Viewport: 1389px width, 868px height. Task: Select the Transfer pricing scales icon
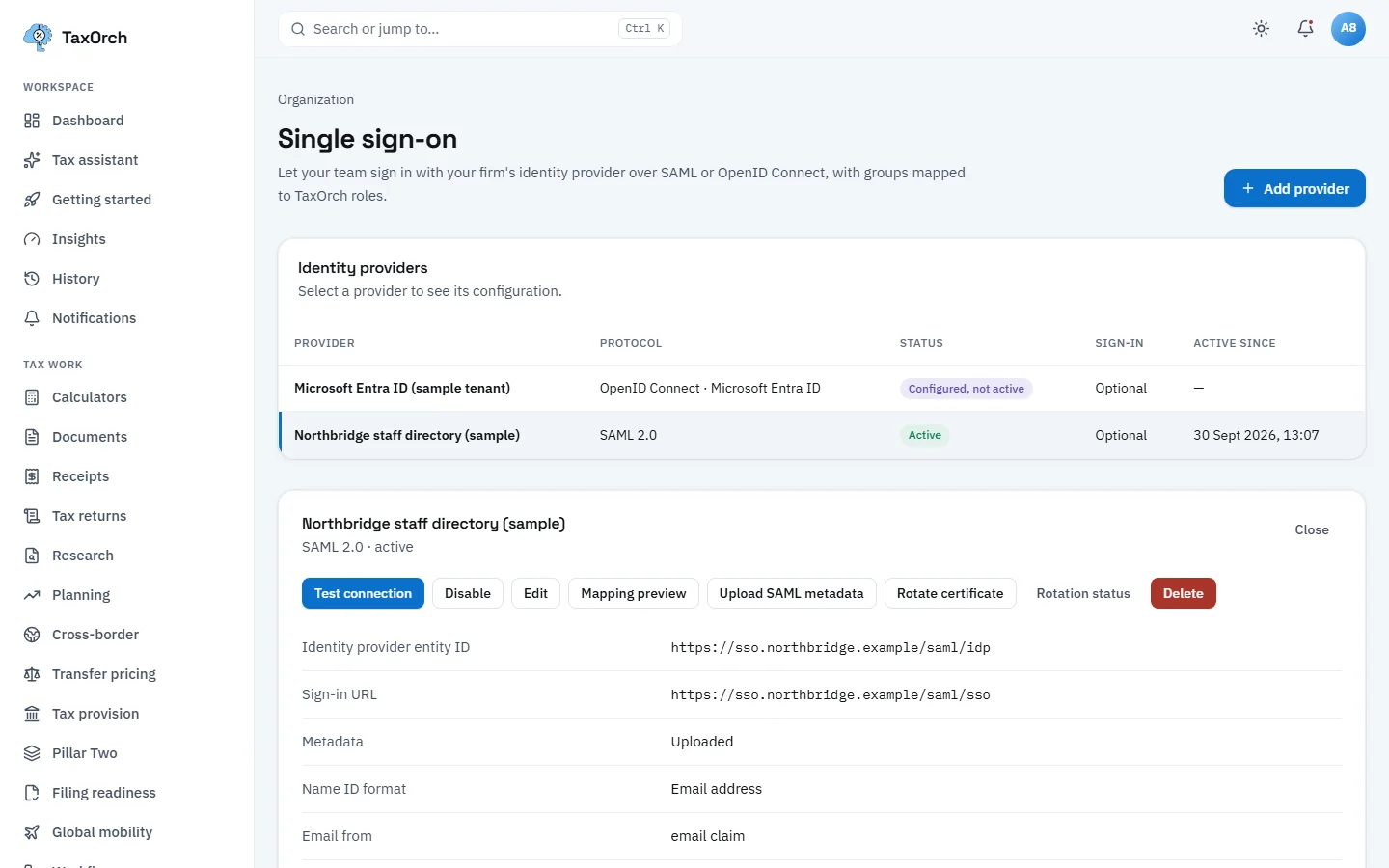(x=32, y=674)
